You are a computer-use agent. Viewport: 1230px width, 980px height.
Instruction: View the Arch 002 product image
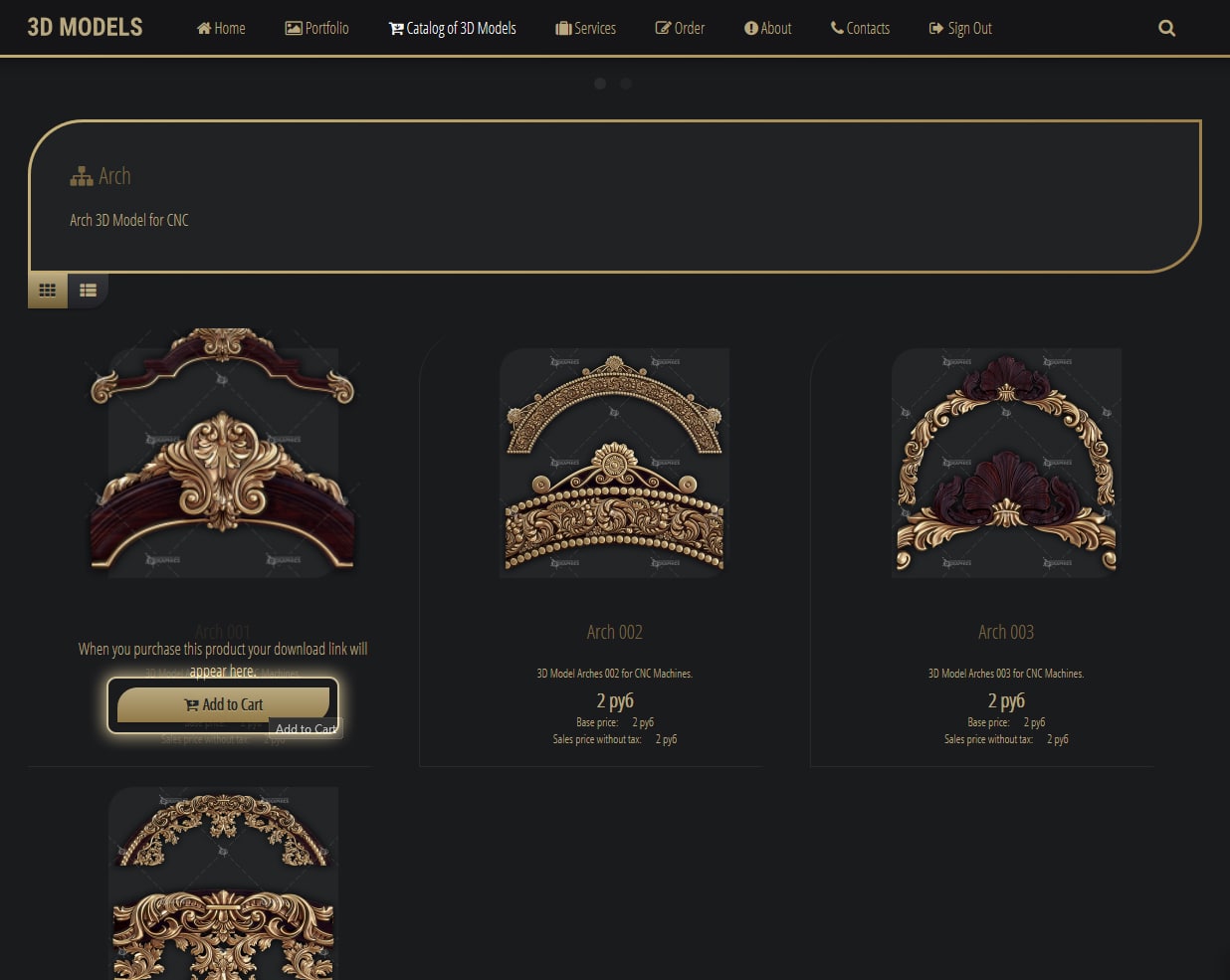click(614, 463)
